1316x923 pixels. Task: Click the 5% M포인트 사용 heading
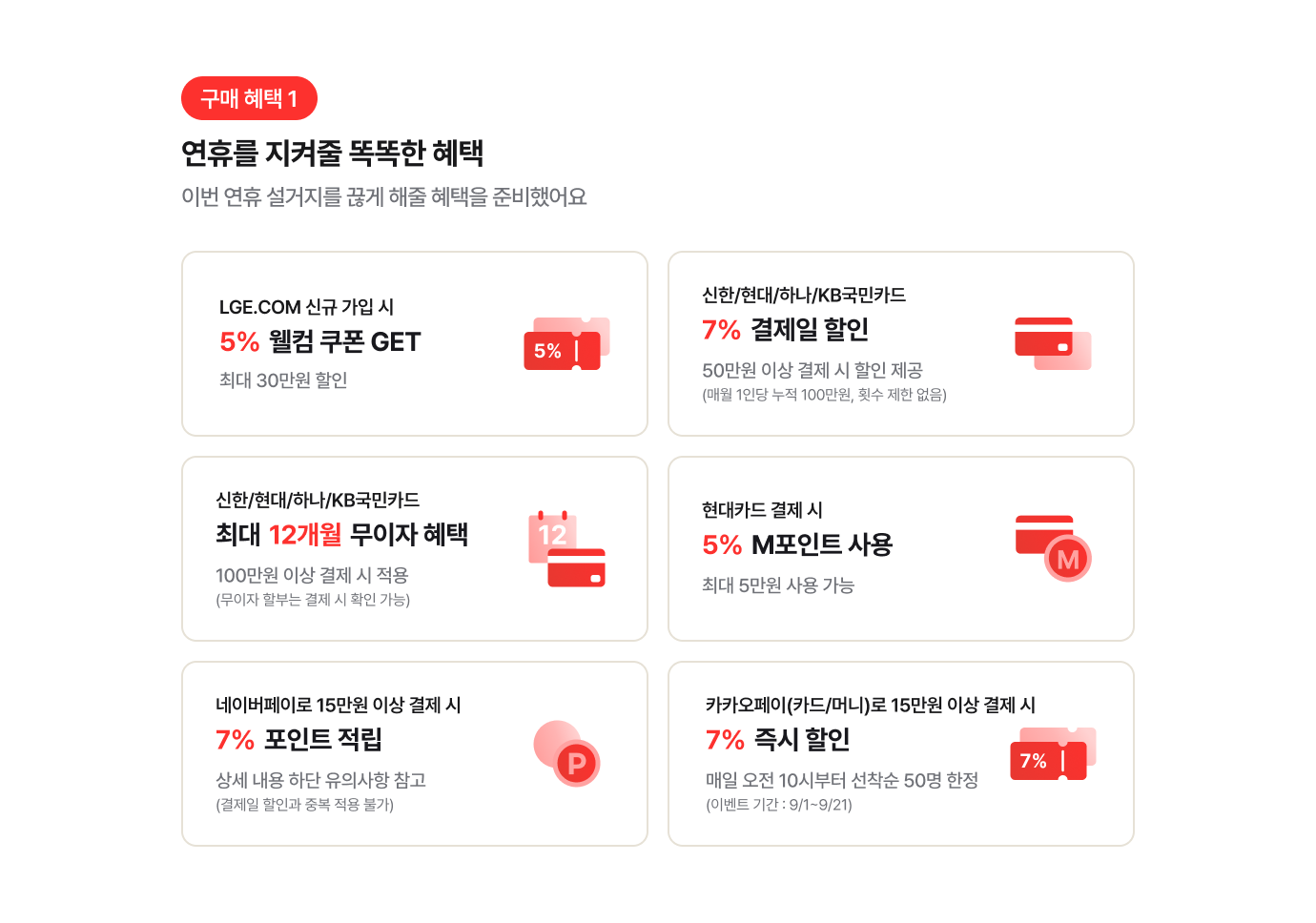(x=797, y=544)
